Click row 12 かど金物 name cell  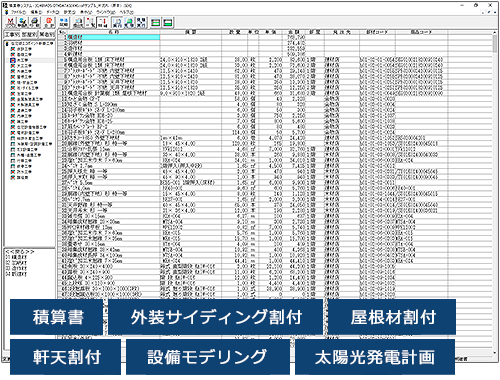click(113, 99)
